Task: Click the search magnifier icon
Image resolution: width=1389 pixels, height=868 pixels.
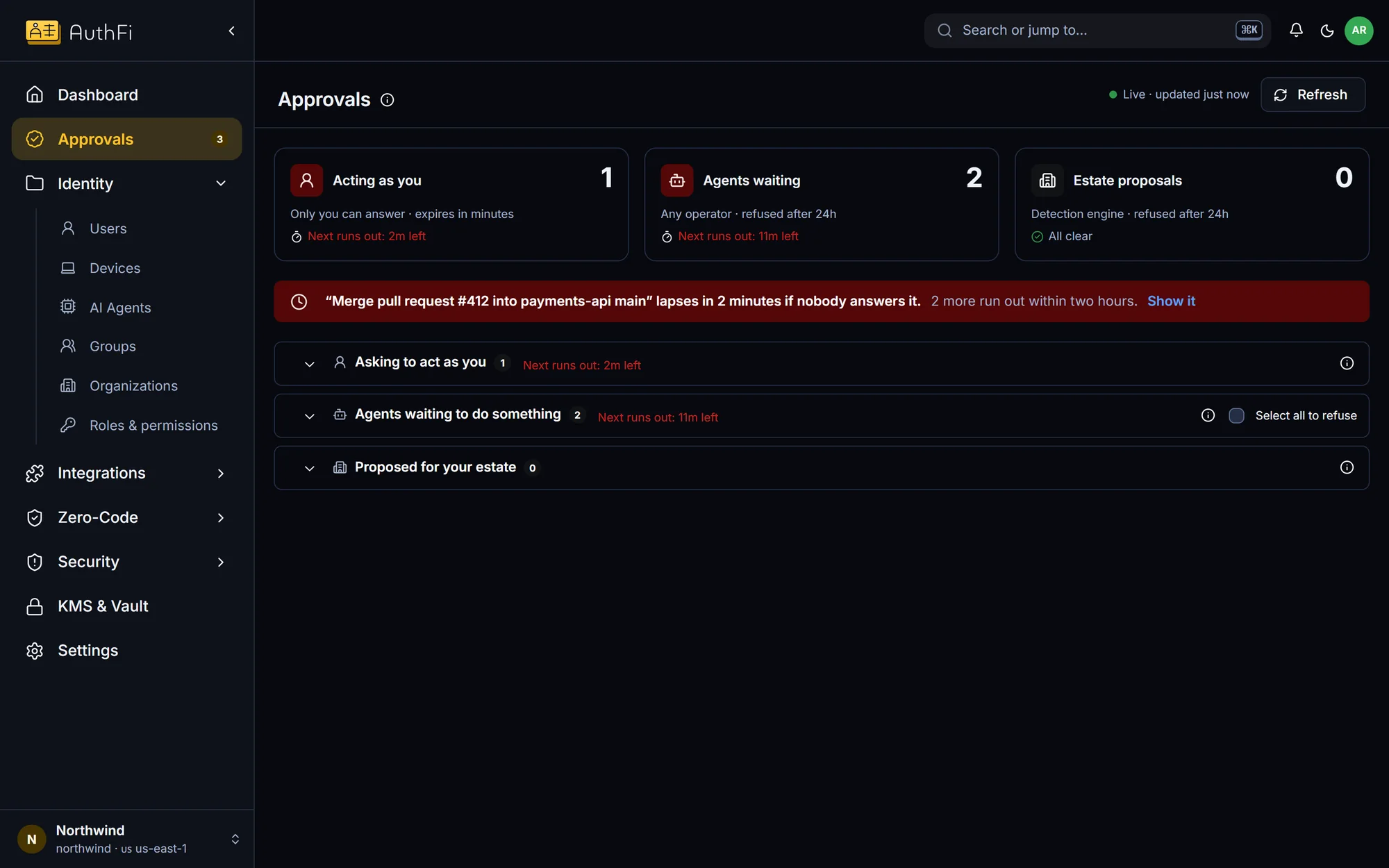Action: 945,31
